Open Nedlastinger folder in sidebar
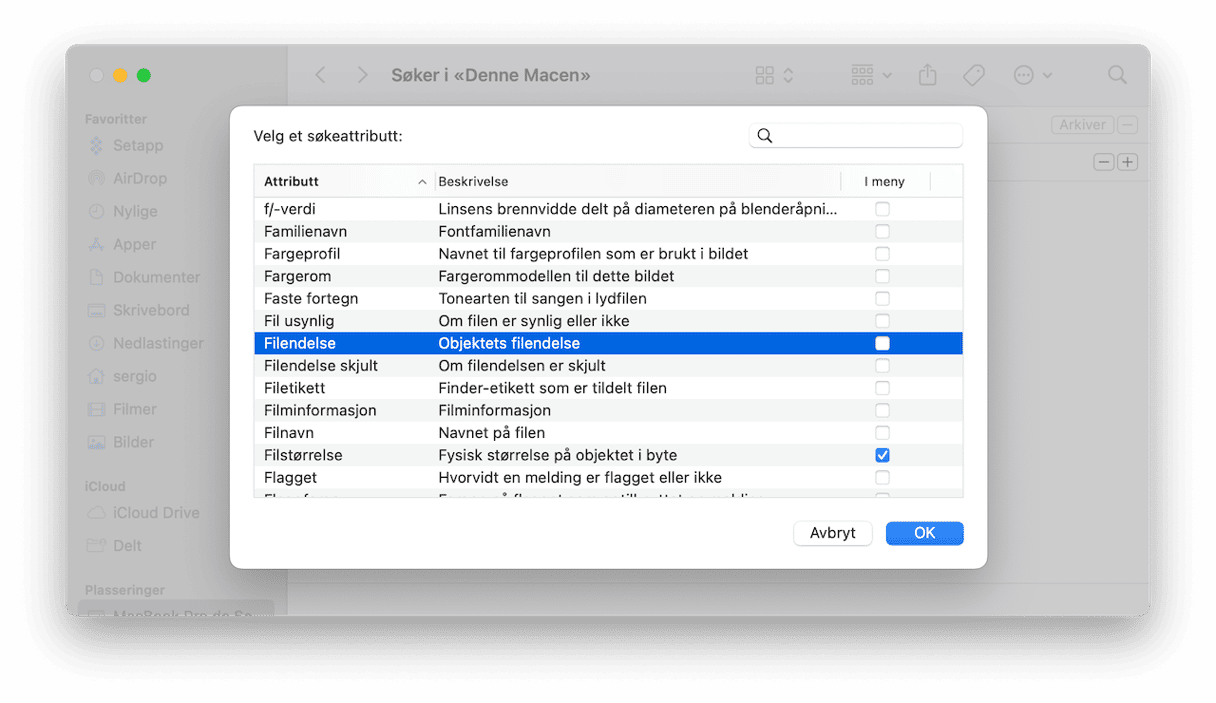The image size is (1216, 703). pyautogui.click(x=158, y=343)
